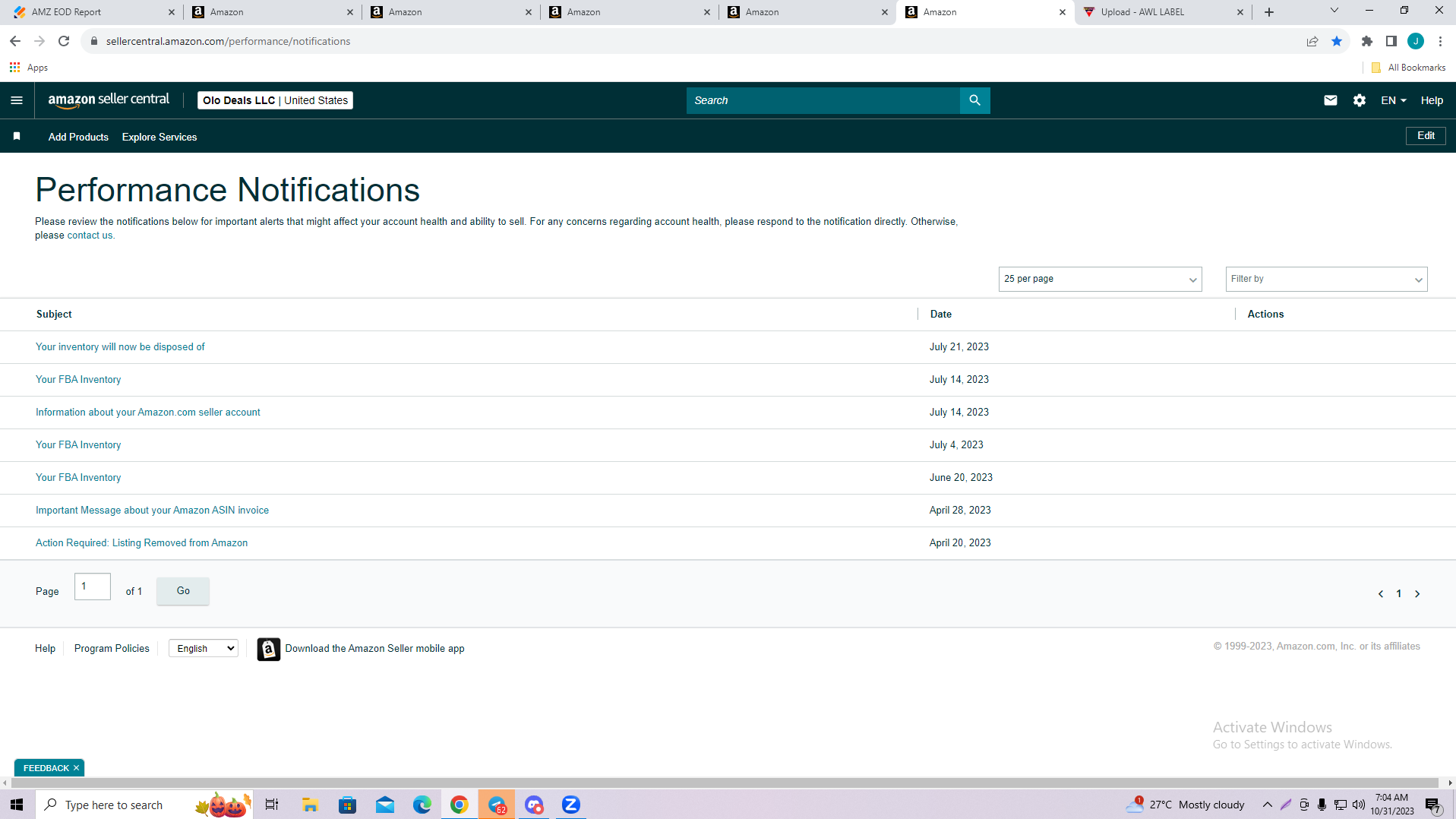Open the Filter by dropdown

(x=1326, y=279)
